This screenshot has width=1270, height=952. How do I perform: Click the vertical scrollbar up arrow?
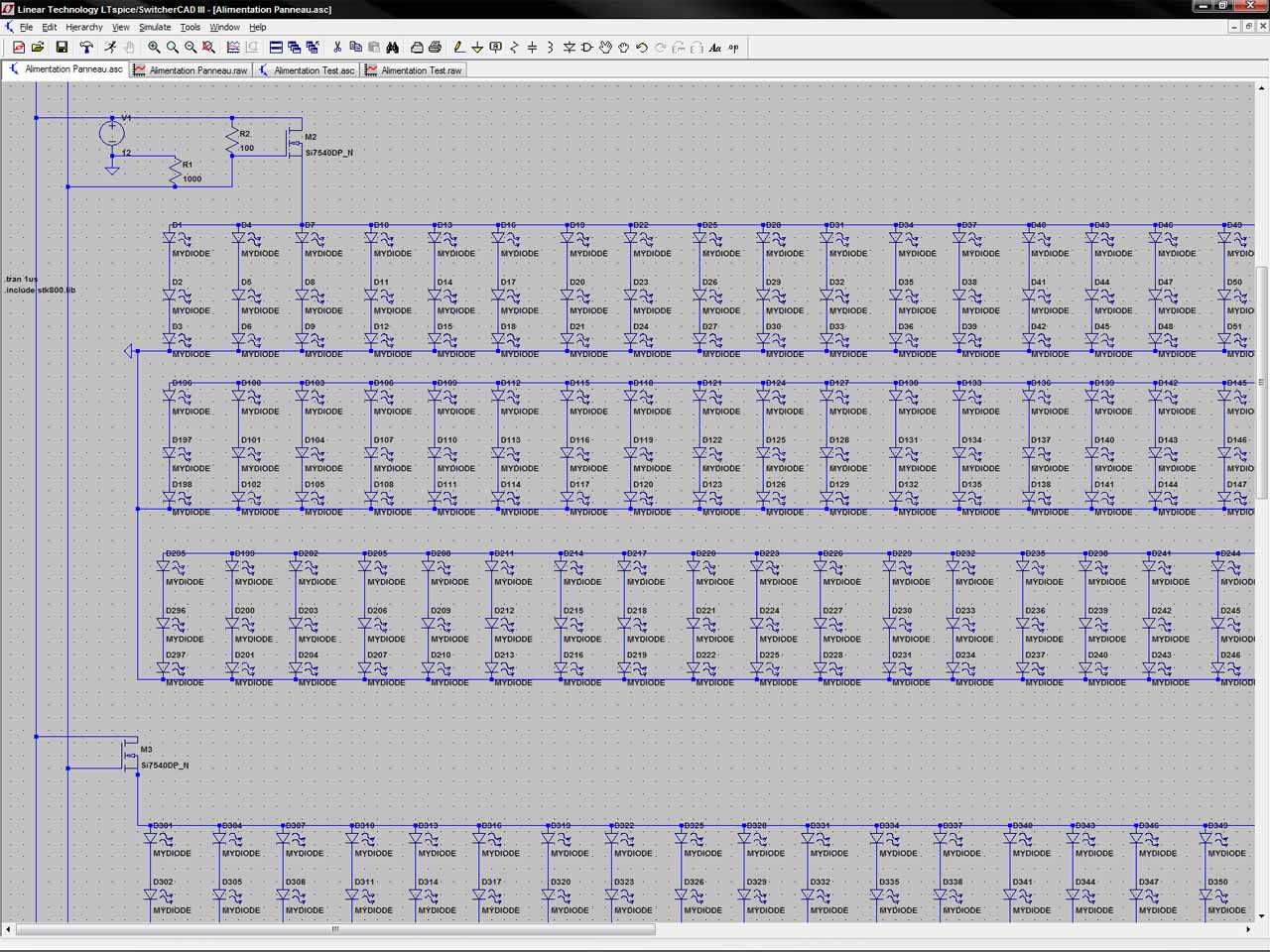pyautogui.click(x=1261, y=88)
